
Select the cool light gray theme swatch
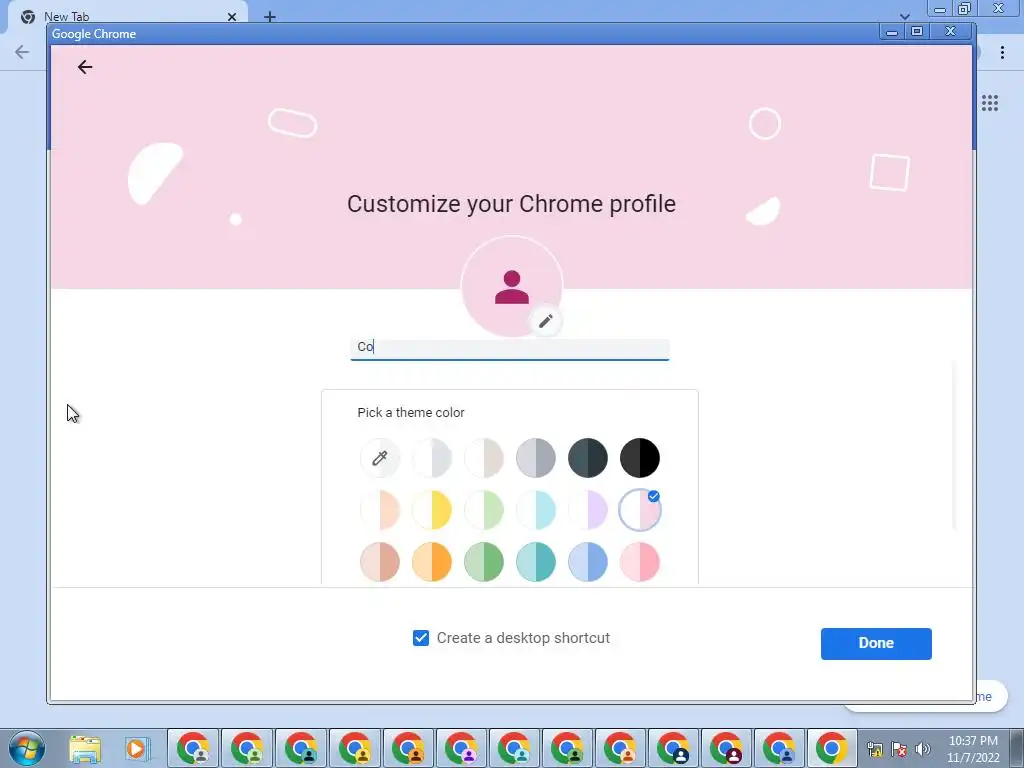(x=432, y=458)
